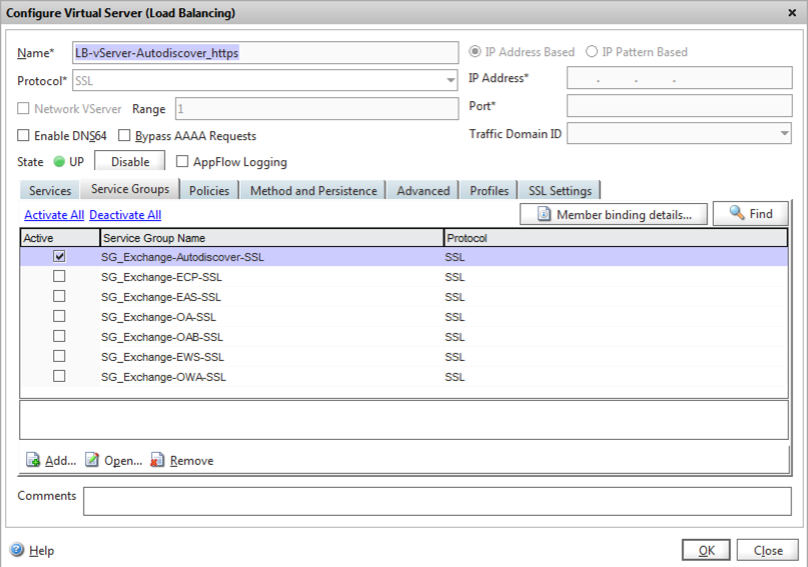Click the OK button
The height and width of the screenshot is (567, 808).
[x=706, y=550]
